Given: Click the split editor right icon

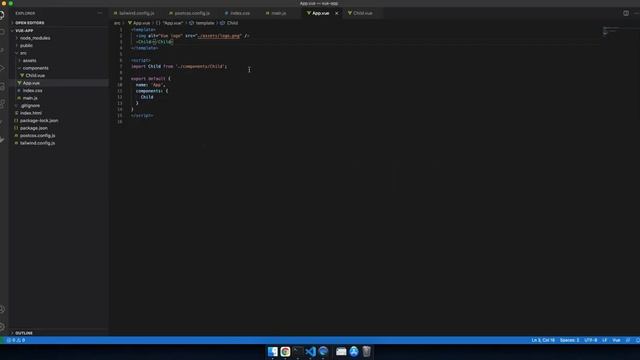Looking at the screenshot, I should click(626, 13).
